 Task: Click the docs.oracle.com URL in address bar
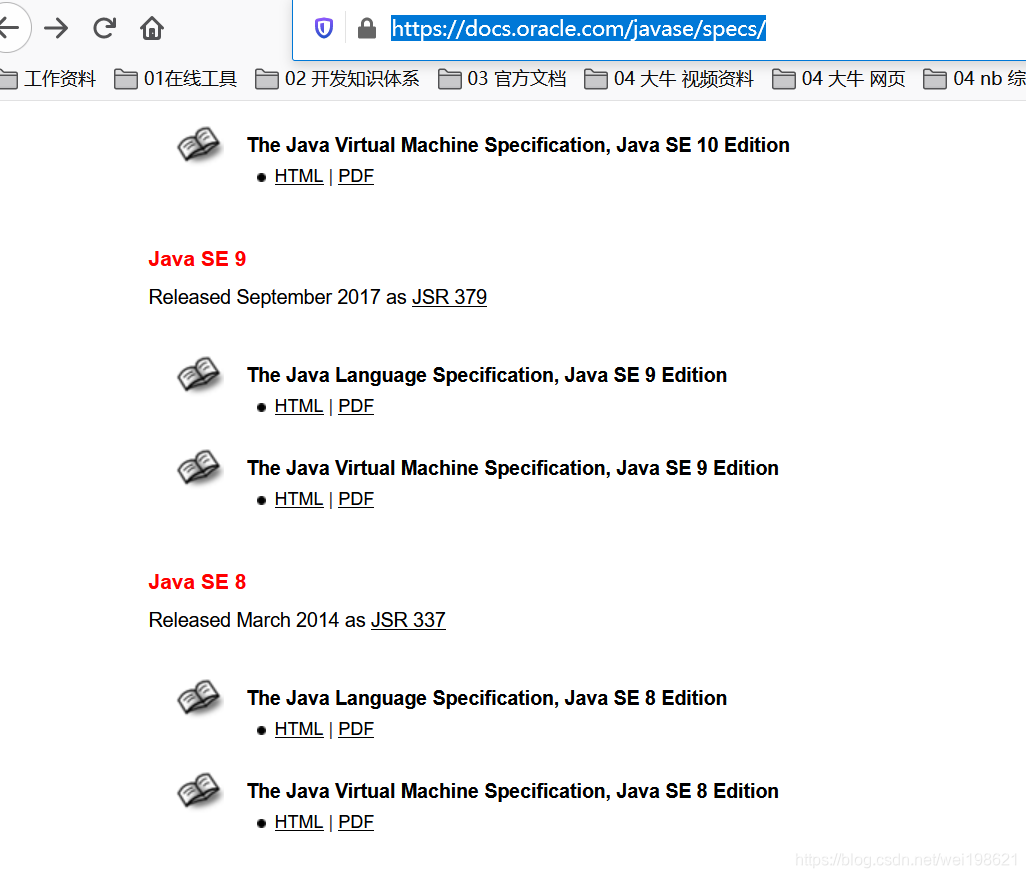click(578, 28)
